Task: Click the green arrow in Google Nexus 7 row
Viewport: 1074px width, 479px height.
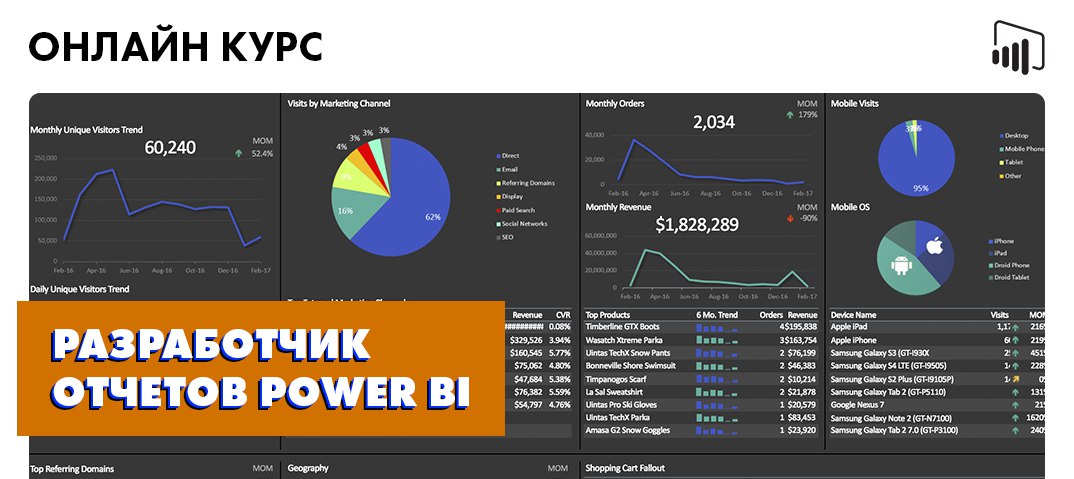Action: (x=1015, y=405)
